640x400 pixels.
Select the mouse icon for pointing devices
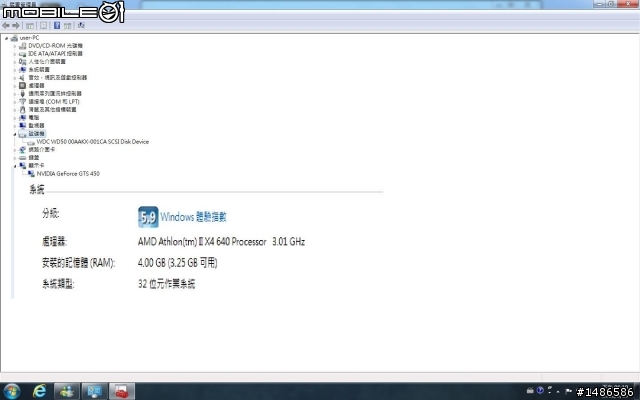pos(22,109)
